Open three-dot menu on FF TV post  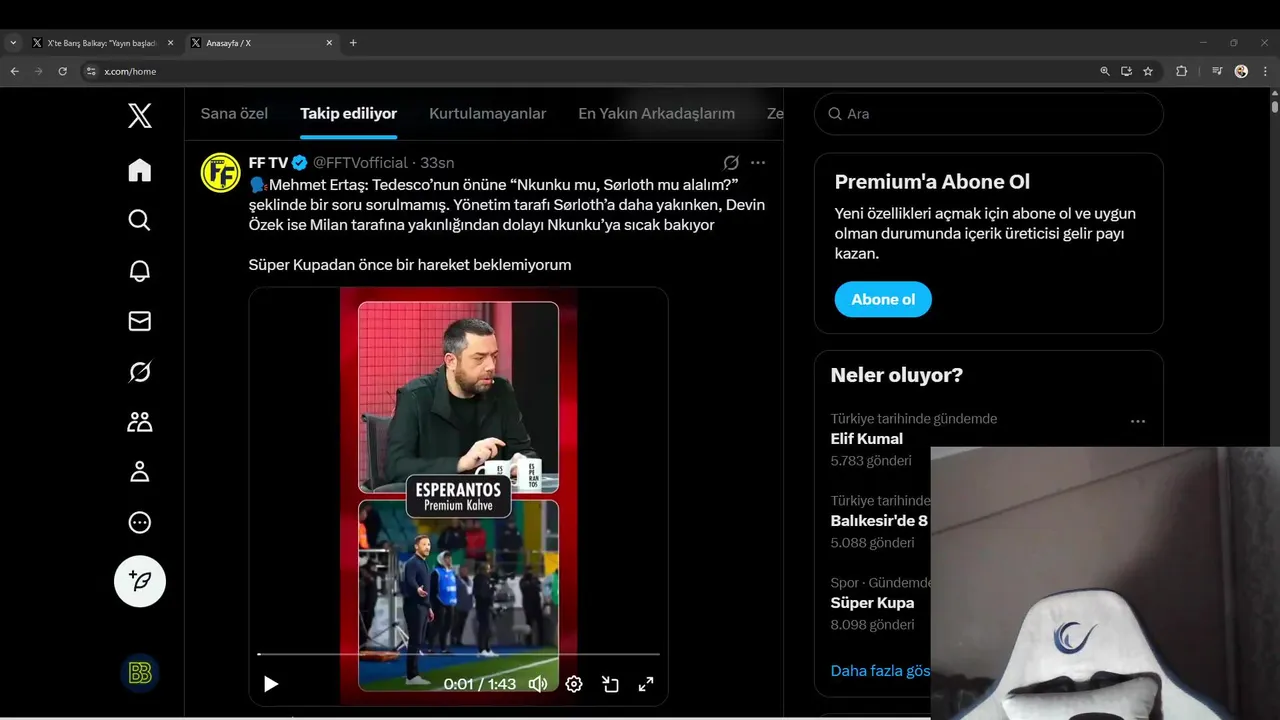[758, 163]
